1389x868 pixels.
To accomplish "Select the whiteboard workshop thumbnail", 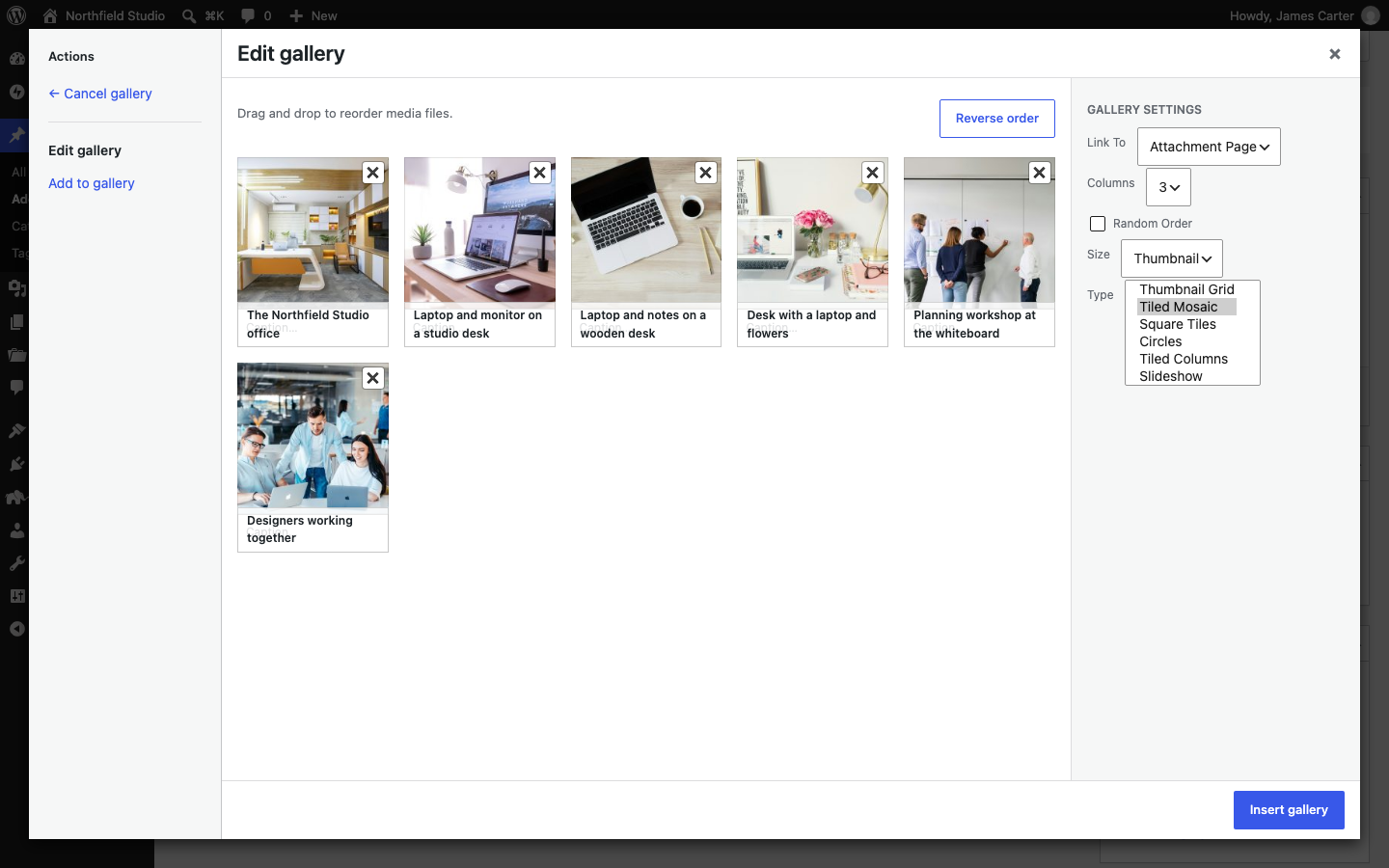I will (979, 231).
